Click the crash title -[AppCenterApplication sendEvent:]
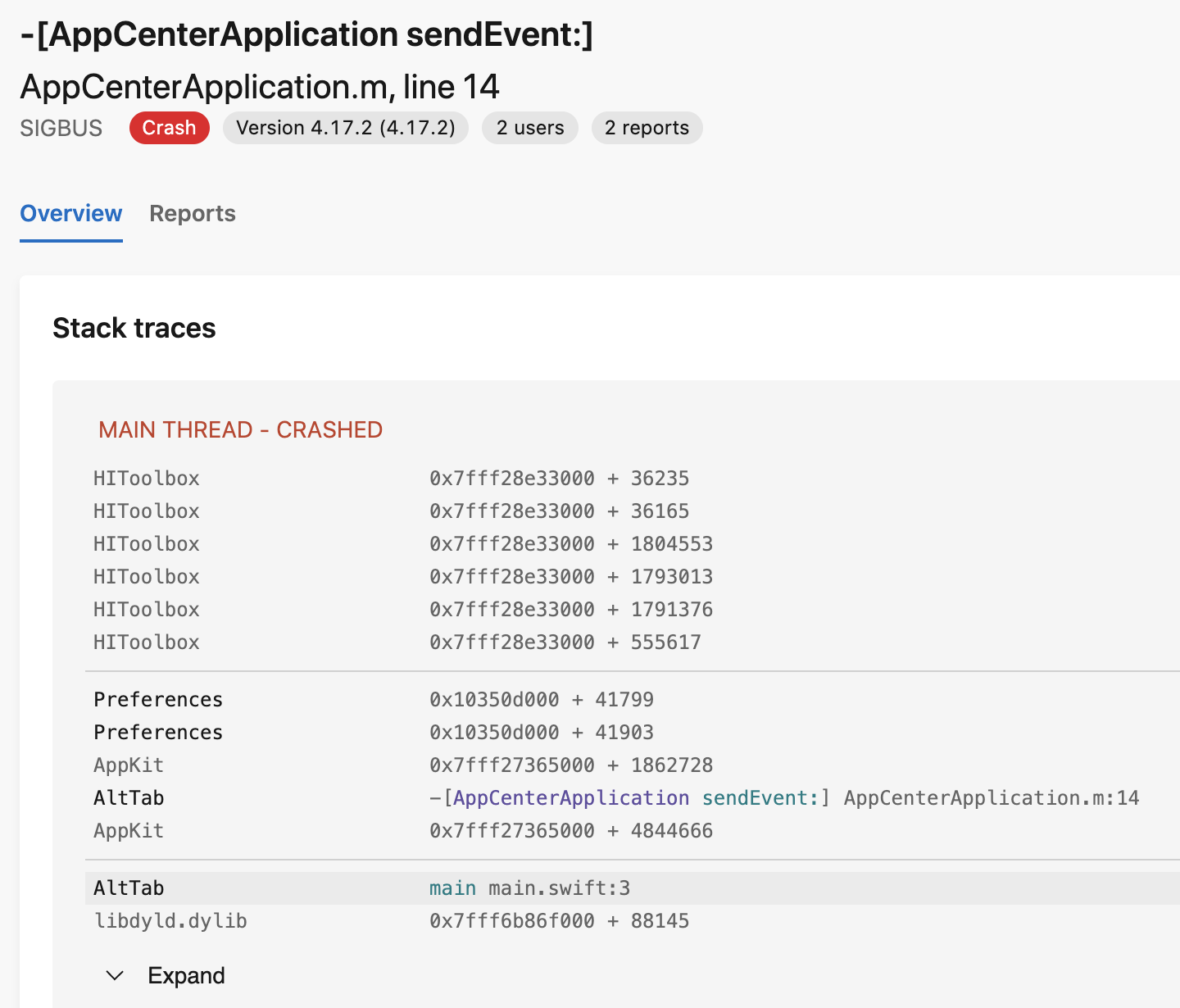The width and height of the screenshot is (1180, 1008). [309, 34]
